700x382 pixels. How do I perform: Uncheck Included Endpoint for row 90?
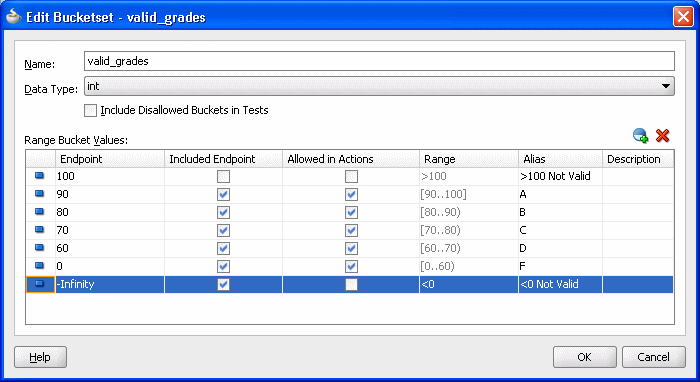click(x=223, y=195)
